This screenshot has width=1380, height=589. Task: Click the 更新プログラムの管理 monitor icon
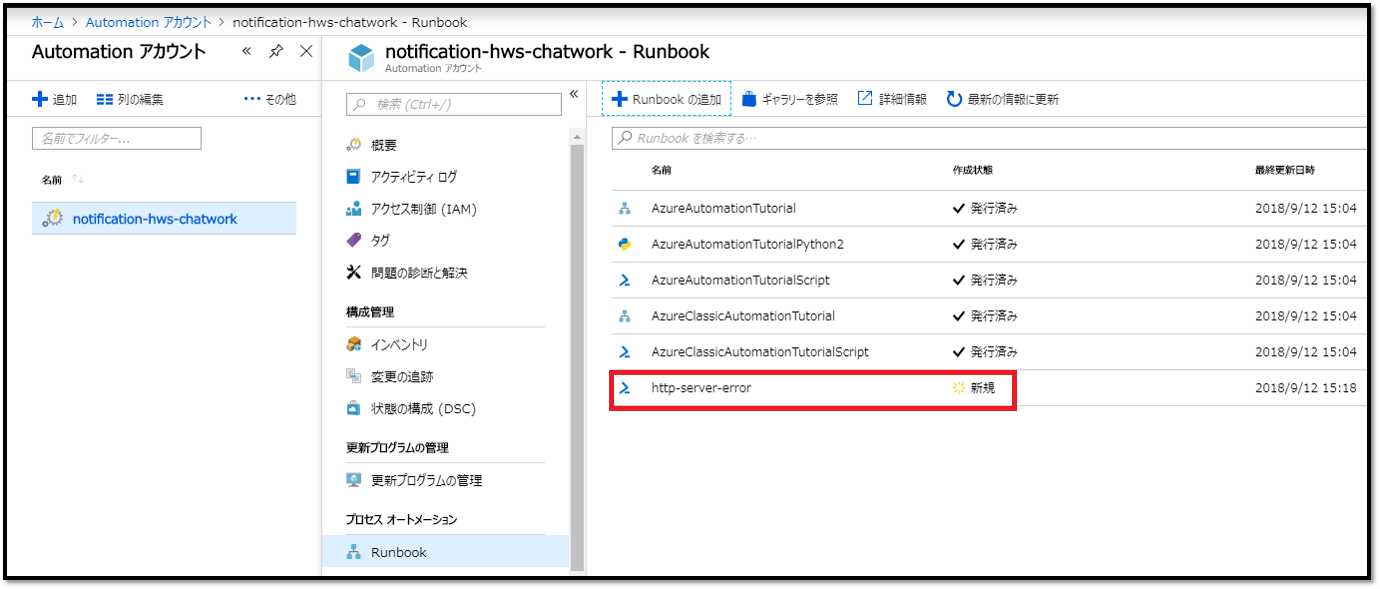pos(353,481)
